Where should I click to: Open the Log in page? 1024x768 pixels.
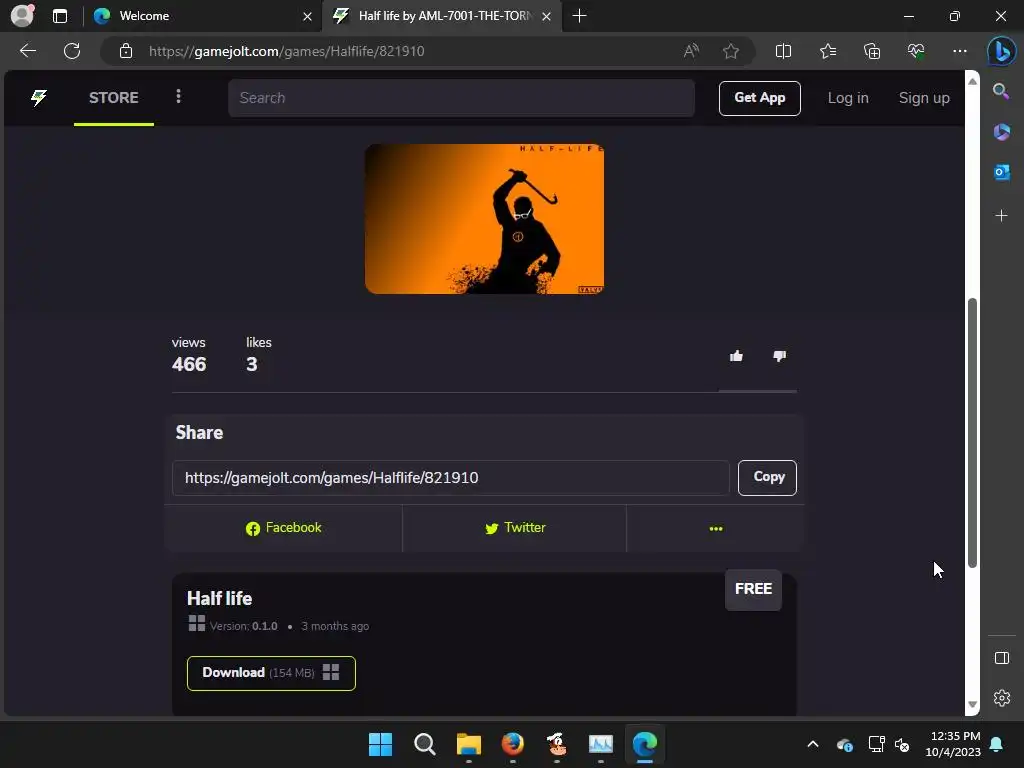pos(848,98)
